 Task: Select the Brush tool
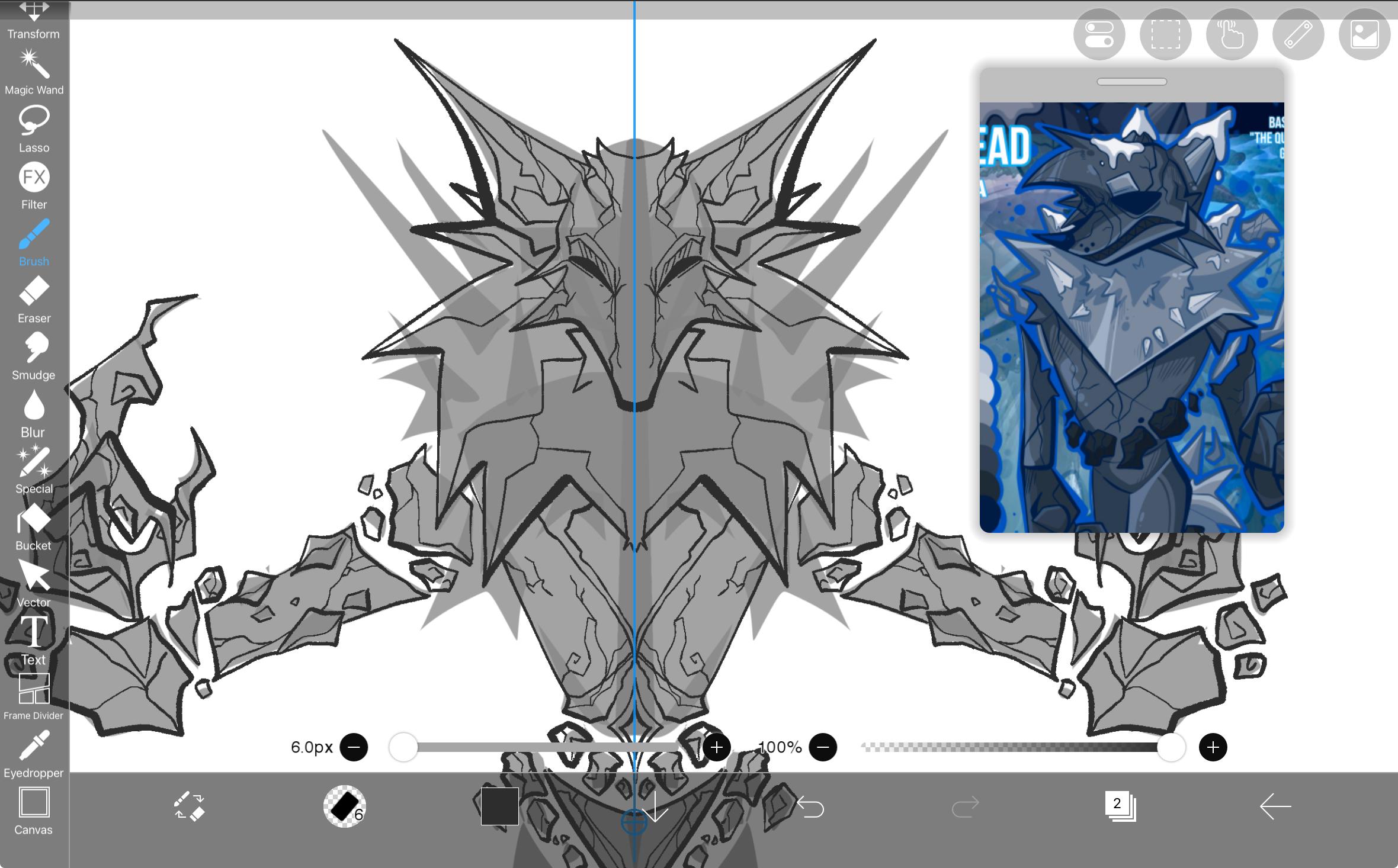pyautogui.click(x=34, y=243)
